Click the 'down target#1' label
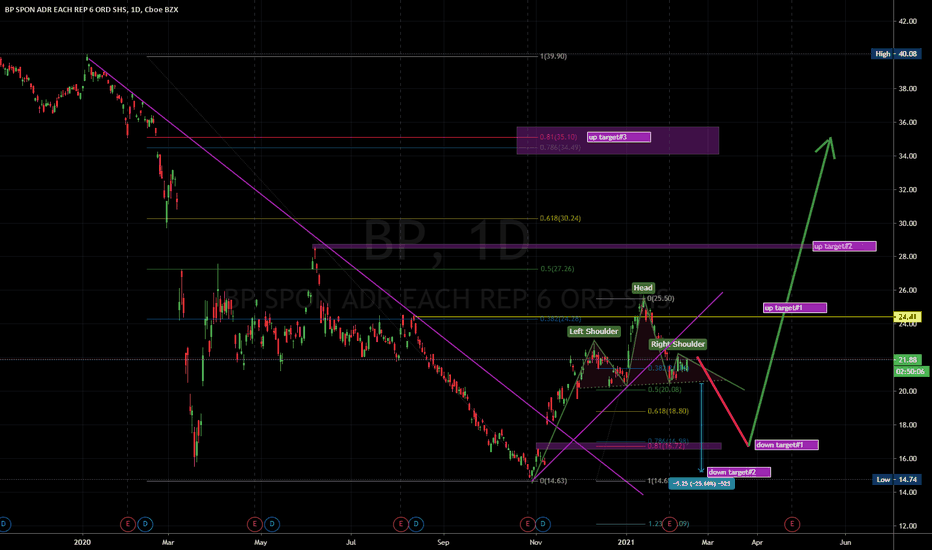932x550 pixels. click(786, 445)
